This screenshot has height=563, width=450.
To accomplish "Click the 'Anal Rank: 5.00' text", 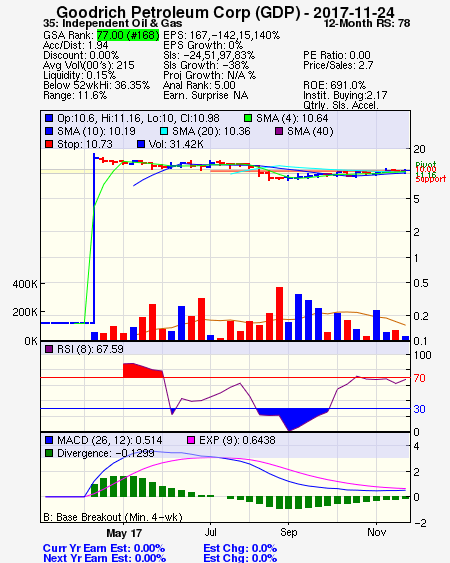I will click(199, 85).
